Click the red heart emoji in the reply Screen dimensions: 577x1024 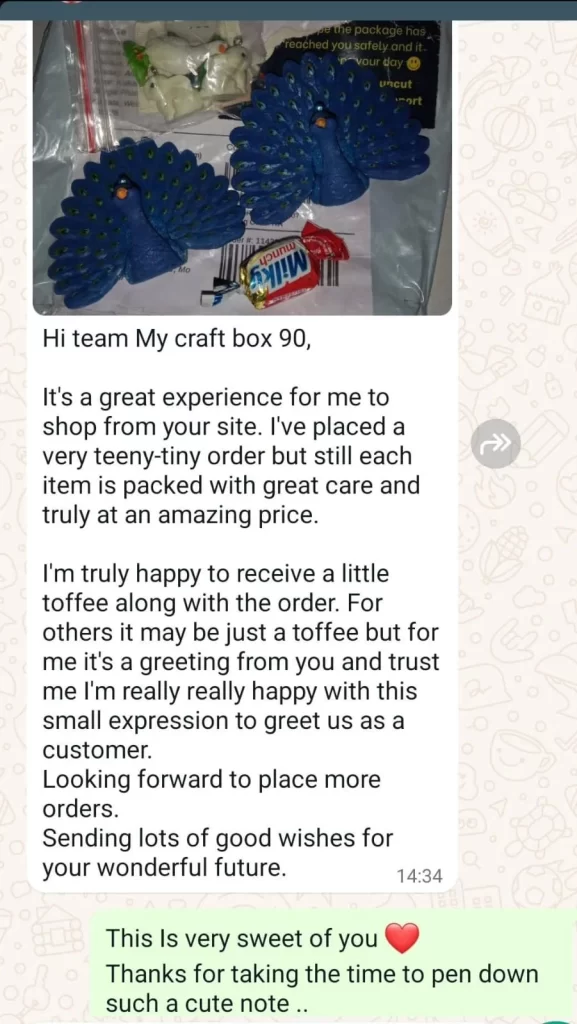(x=402, y=938)
